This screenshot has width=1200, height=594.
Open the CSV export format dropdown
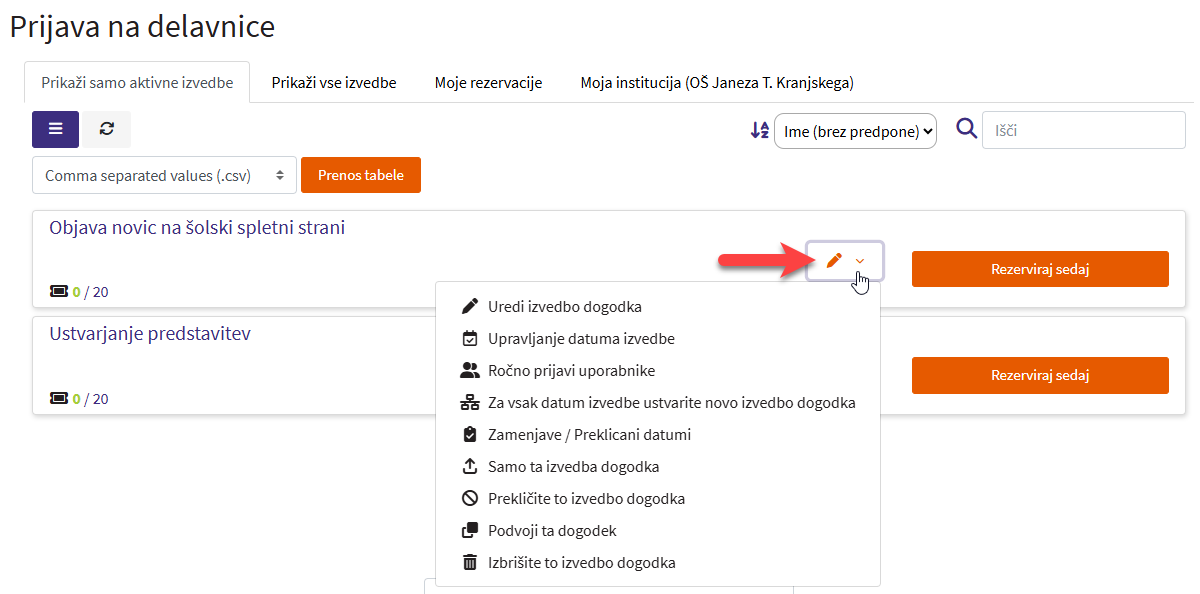click(x=164, y=175)
